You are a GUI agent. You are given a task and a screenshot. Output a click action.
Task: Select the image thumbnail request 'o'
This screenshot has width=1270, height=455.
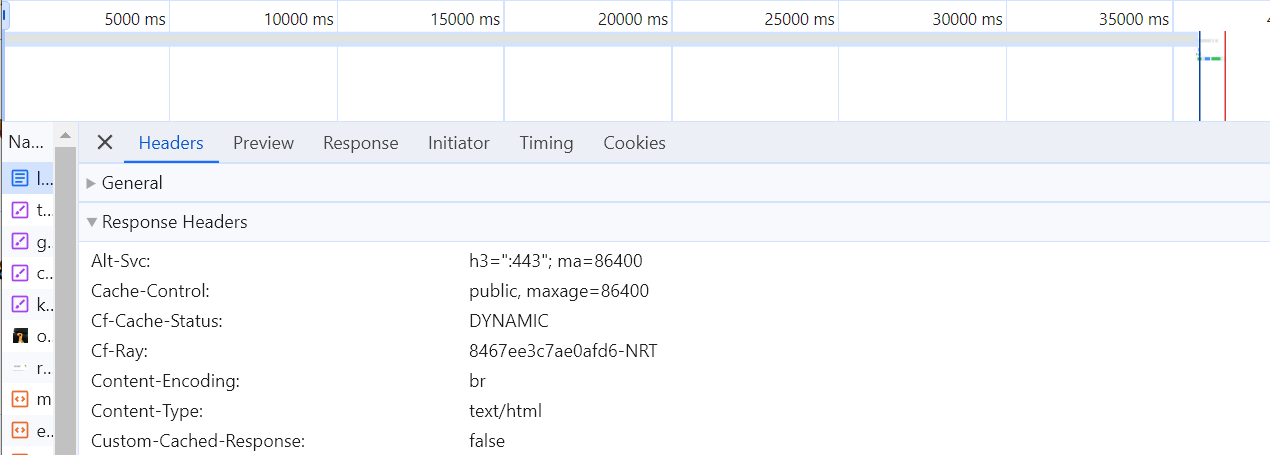click(20, 336)
